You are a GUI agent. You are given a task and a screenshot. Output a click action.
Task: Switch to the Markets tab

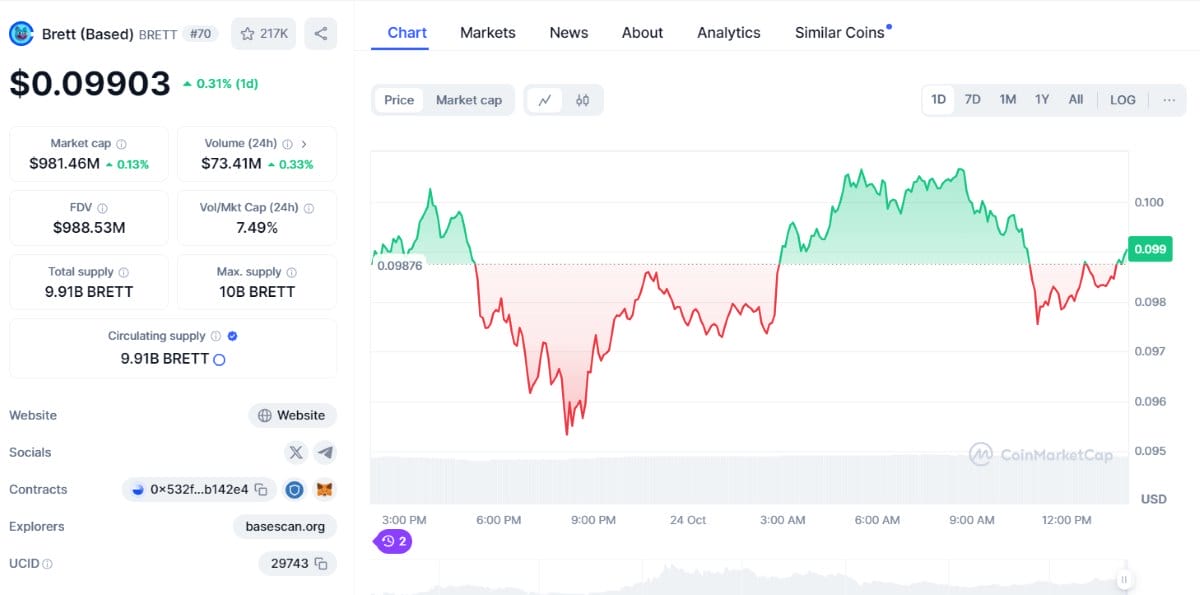click(487, 32)
